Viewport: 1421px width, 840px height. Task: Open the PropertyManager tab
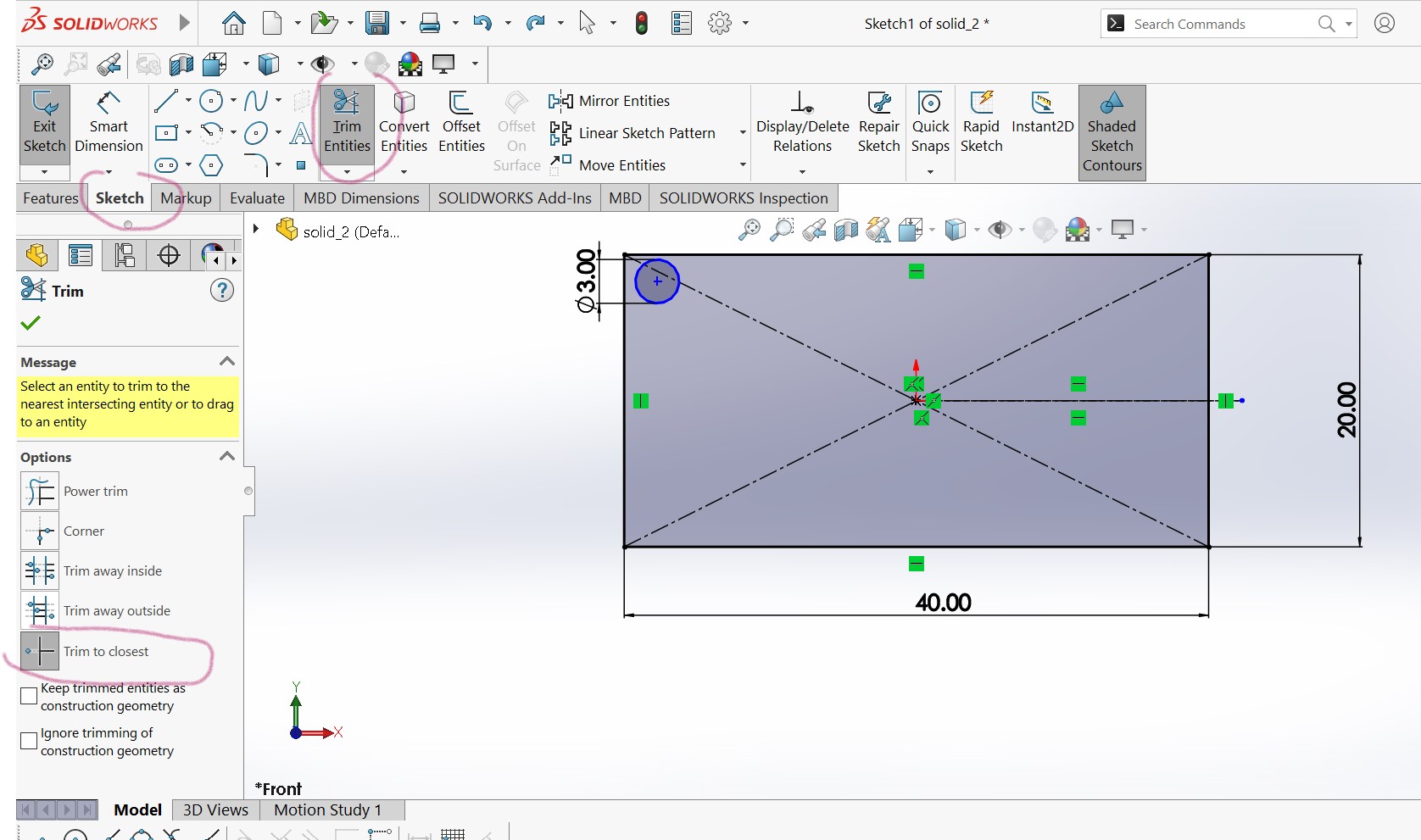[x=81, y=255]
